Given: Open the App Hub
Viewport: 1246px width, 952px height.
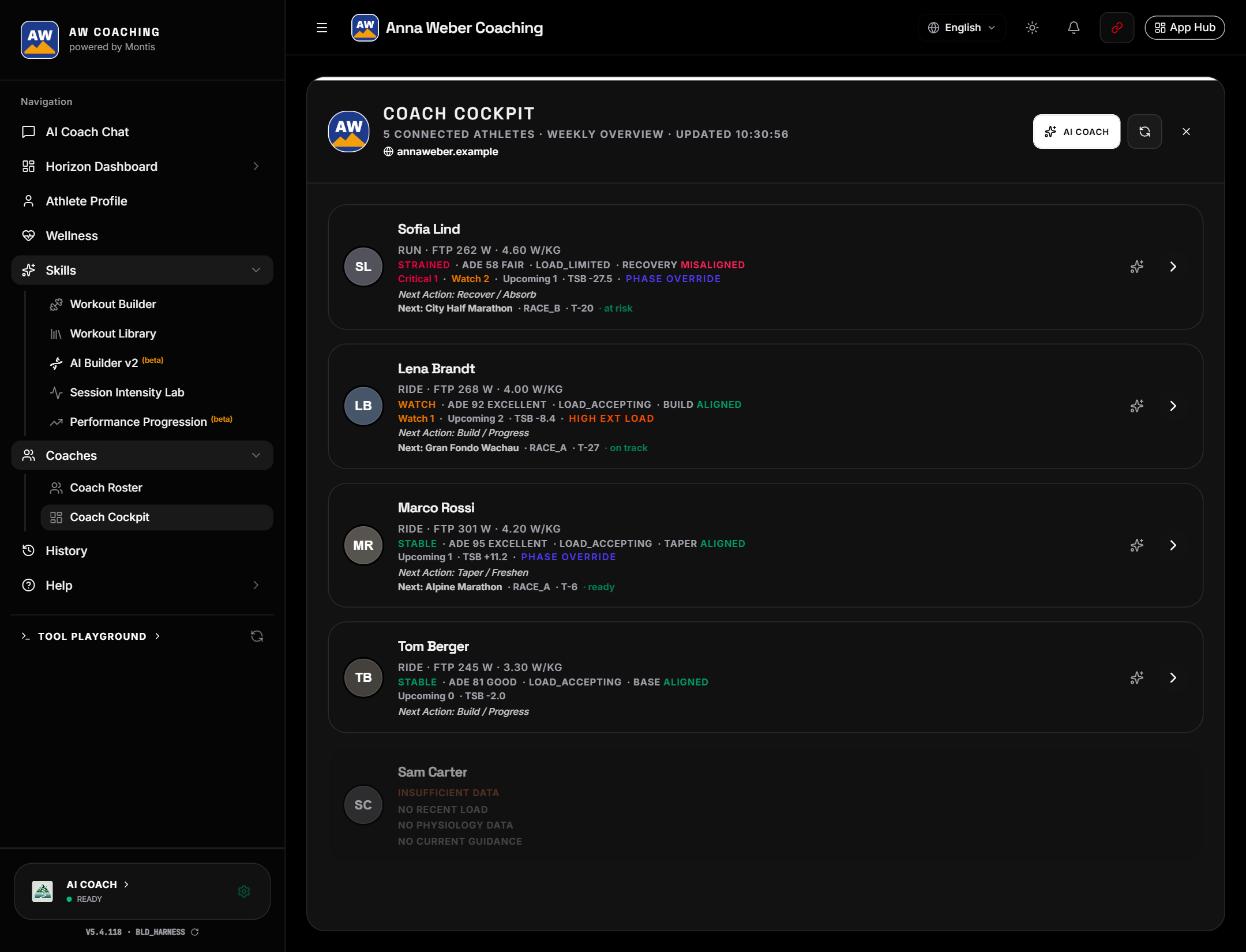Looking at the screenshot, I should click(1185, 28).
